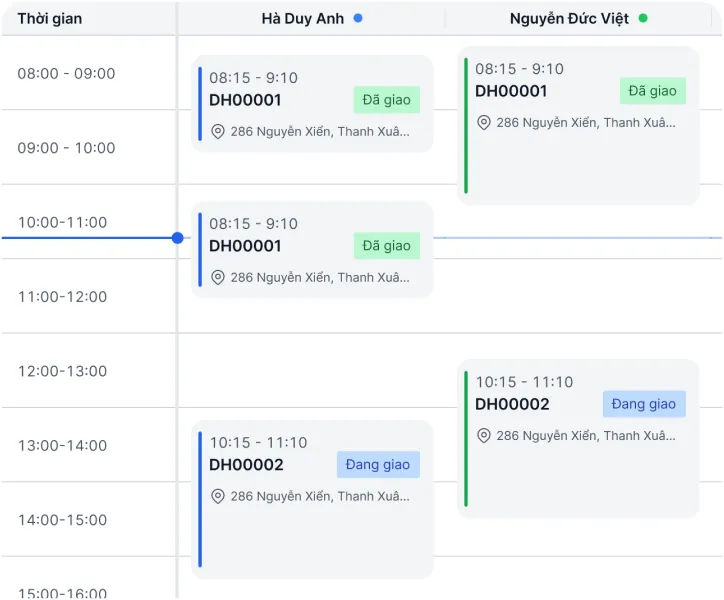Select the 08:00 - 09:00 time slot label
The width and height of the screenshot is (724, 600).
[x=66, y=73]
